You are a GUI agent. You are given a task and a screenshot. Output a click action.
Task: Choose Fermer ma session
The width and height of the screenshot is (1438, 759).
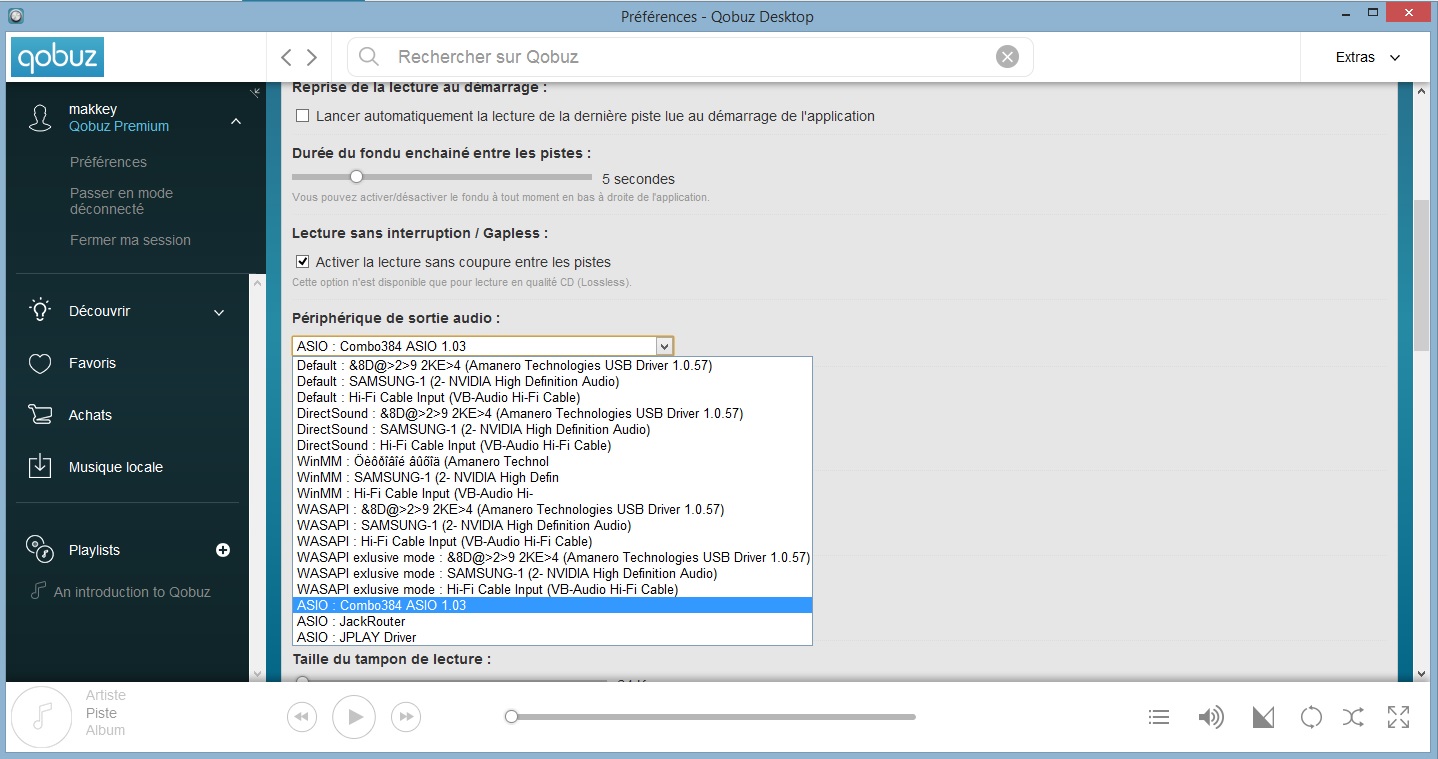click(130, 240)
